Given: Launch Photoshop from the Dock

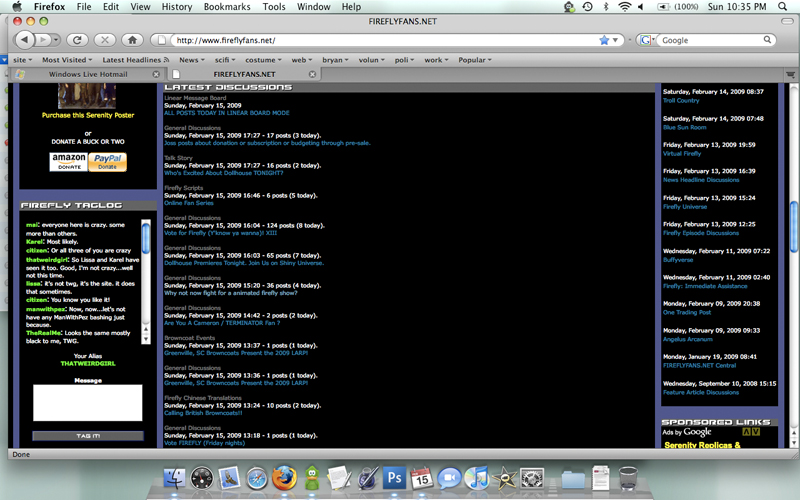Looking at the screenshot, I should 394,478.
